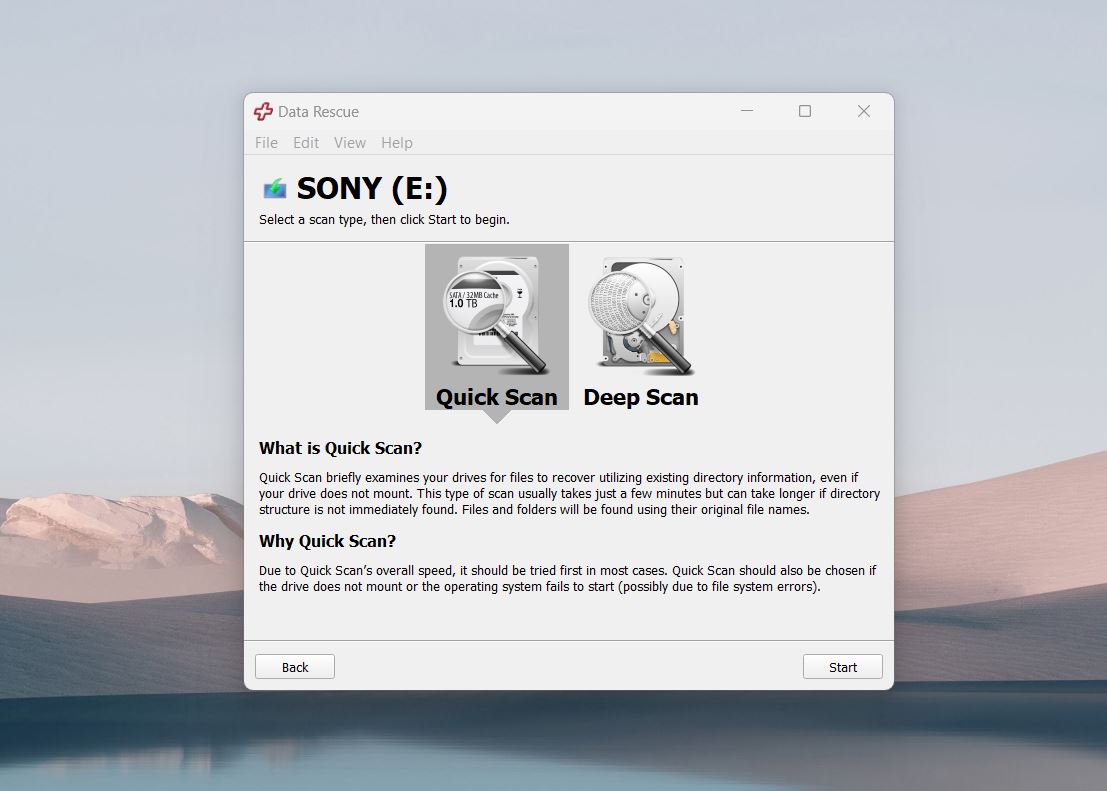Open the View menu
Viewport: 1107px width, 791px height.
349,143
